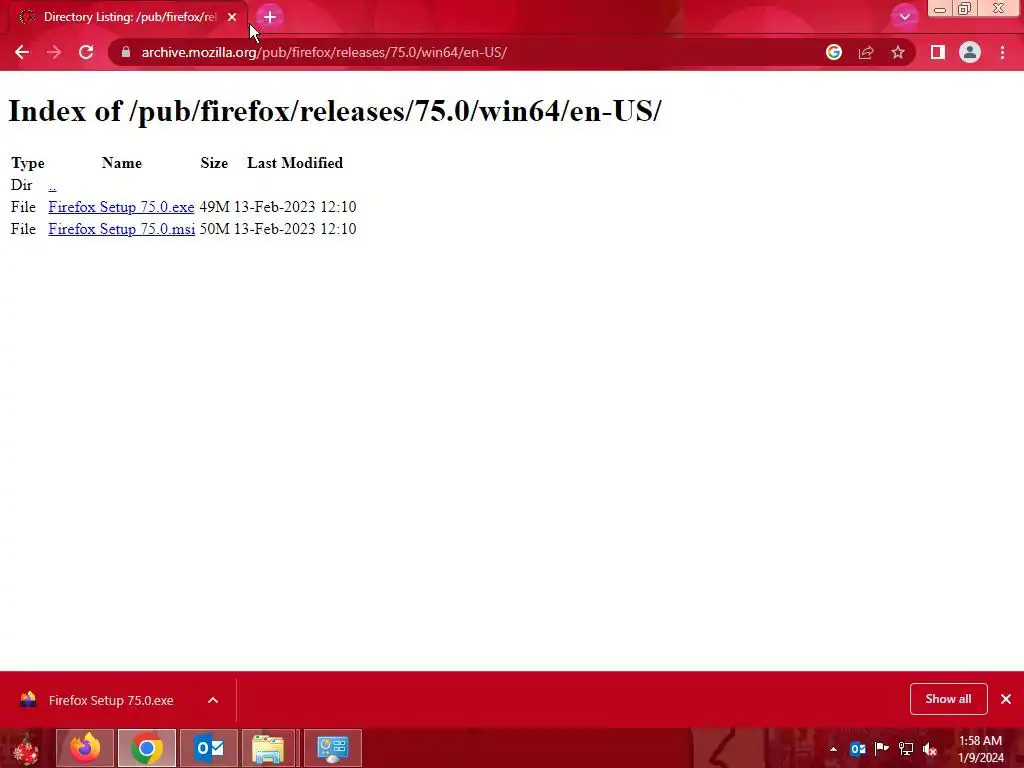1024x768 pixels.
Task: Open Control Panel taskbar icon
Action: [332, 748]
